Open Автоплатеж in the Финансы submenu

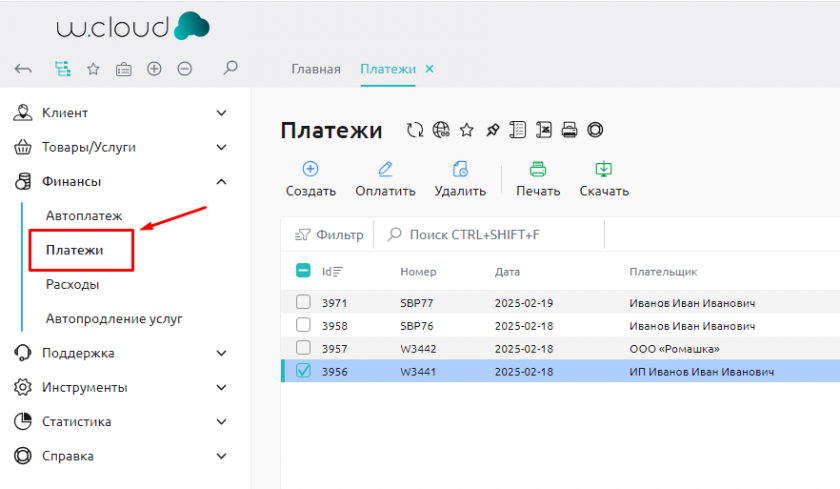tap(84, 215)
